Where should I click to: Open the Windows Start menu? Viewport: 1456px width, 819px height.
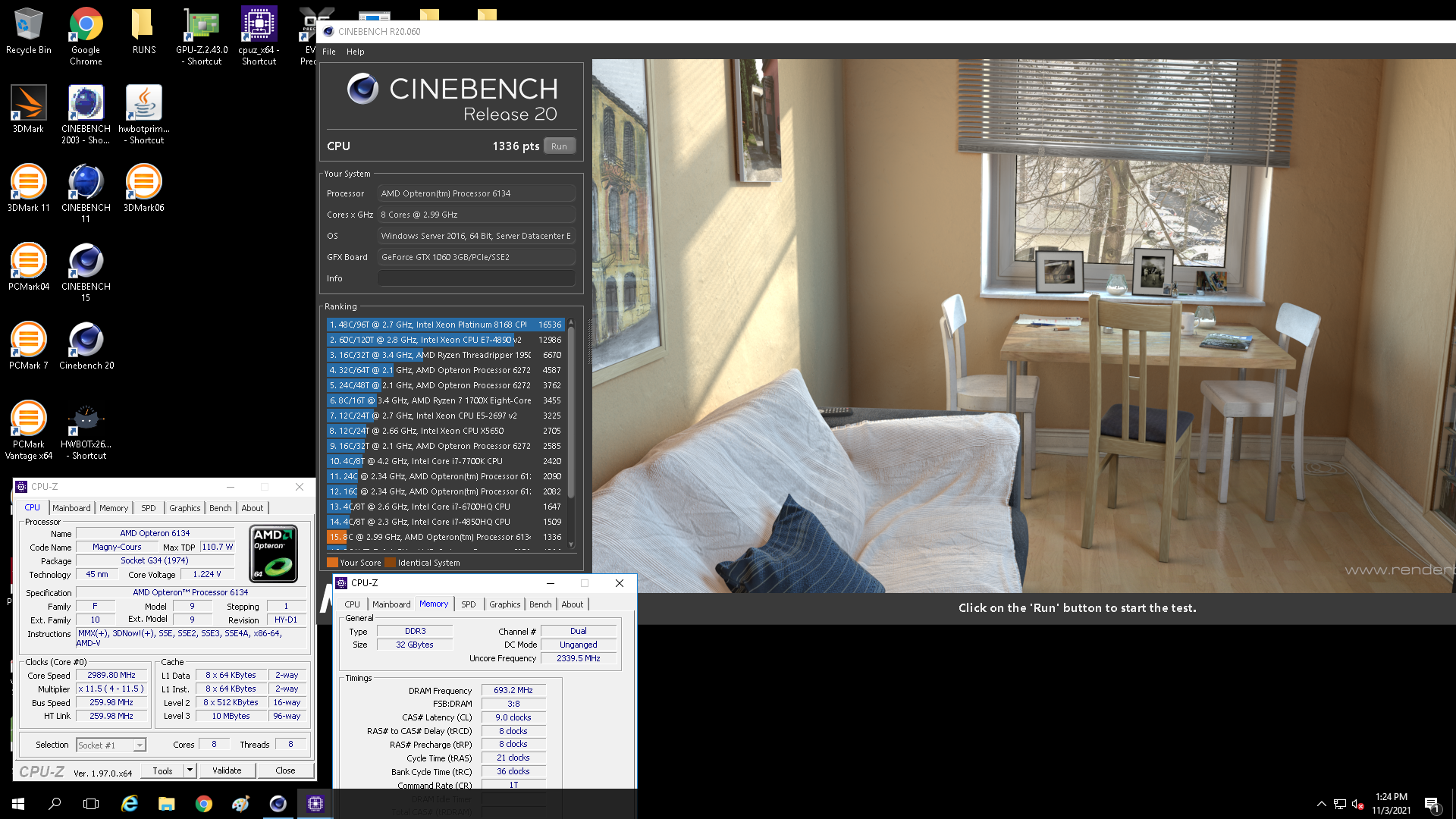tap(18, 804)
